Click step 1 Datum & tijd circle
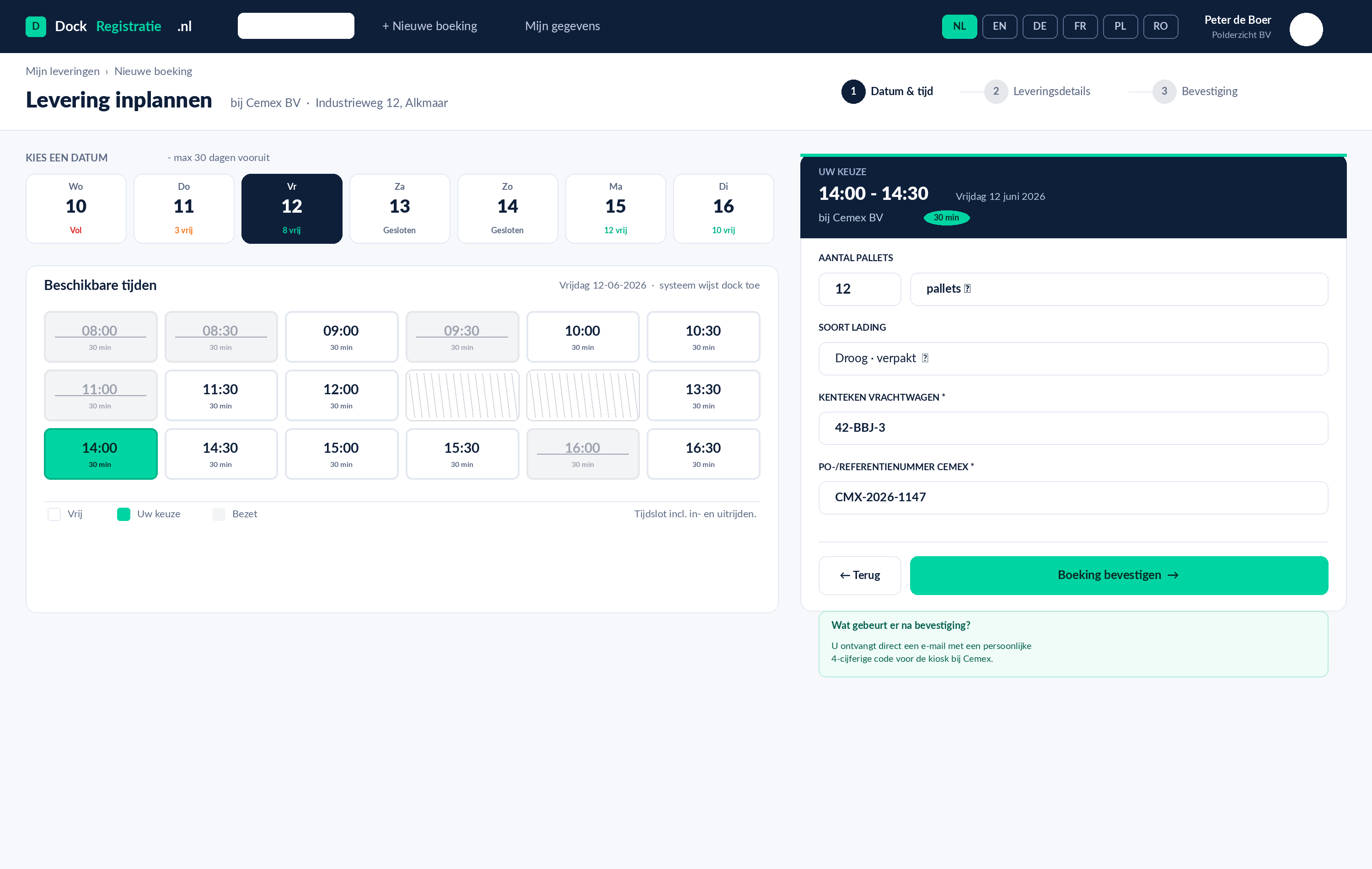The image size is (1372, 869). click(853, 91)
